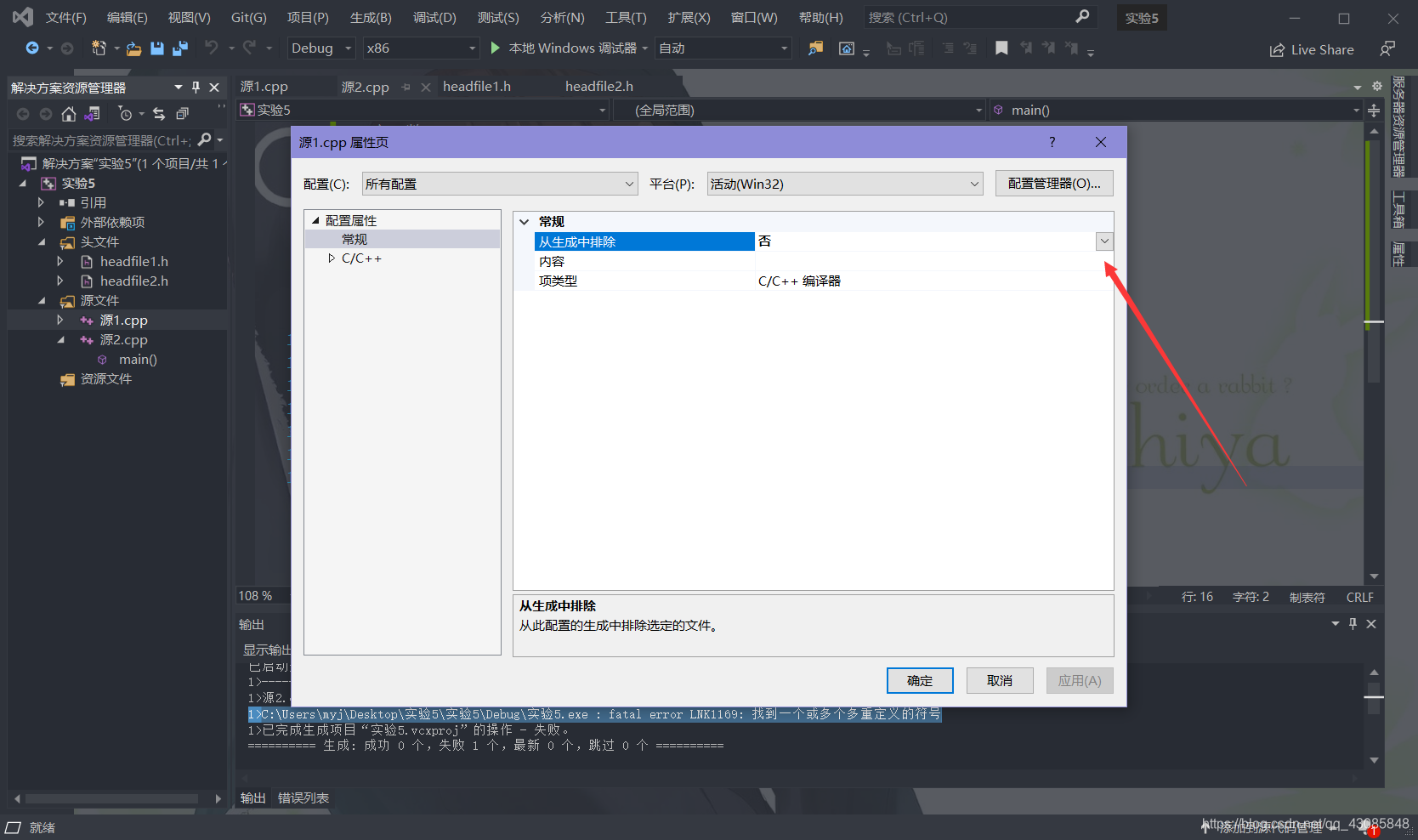This screenshot has height=840, width=1418.
Task: Click the help question mark in the properties dialog
Action: click(1052, 142)
